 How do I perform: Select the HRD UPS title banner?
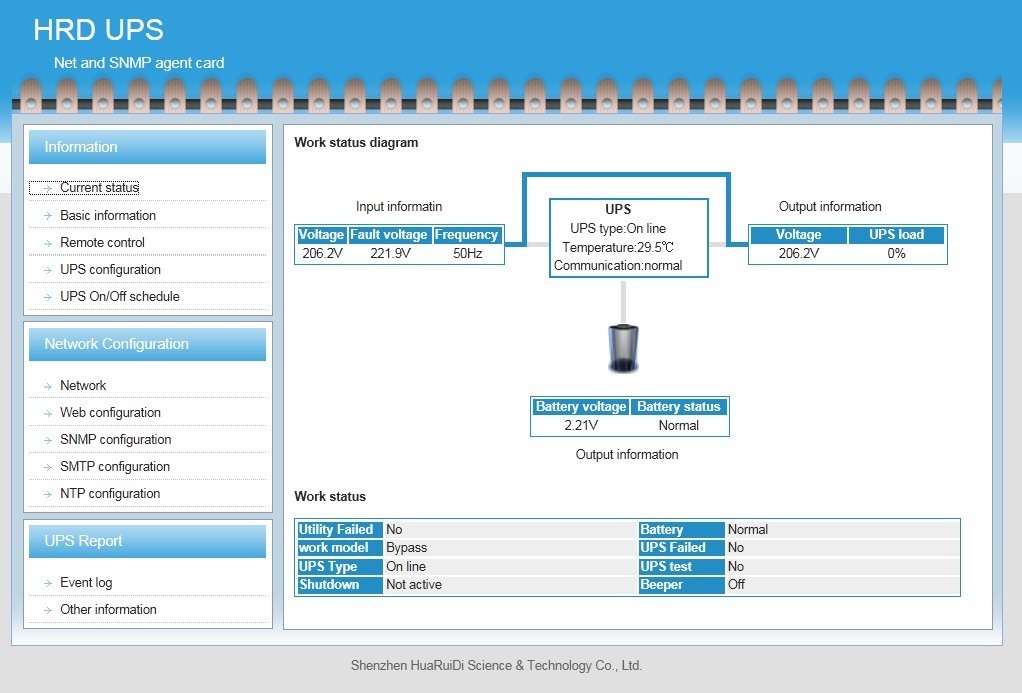pos(98,30)
